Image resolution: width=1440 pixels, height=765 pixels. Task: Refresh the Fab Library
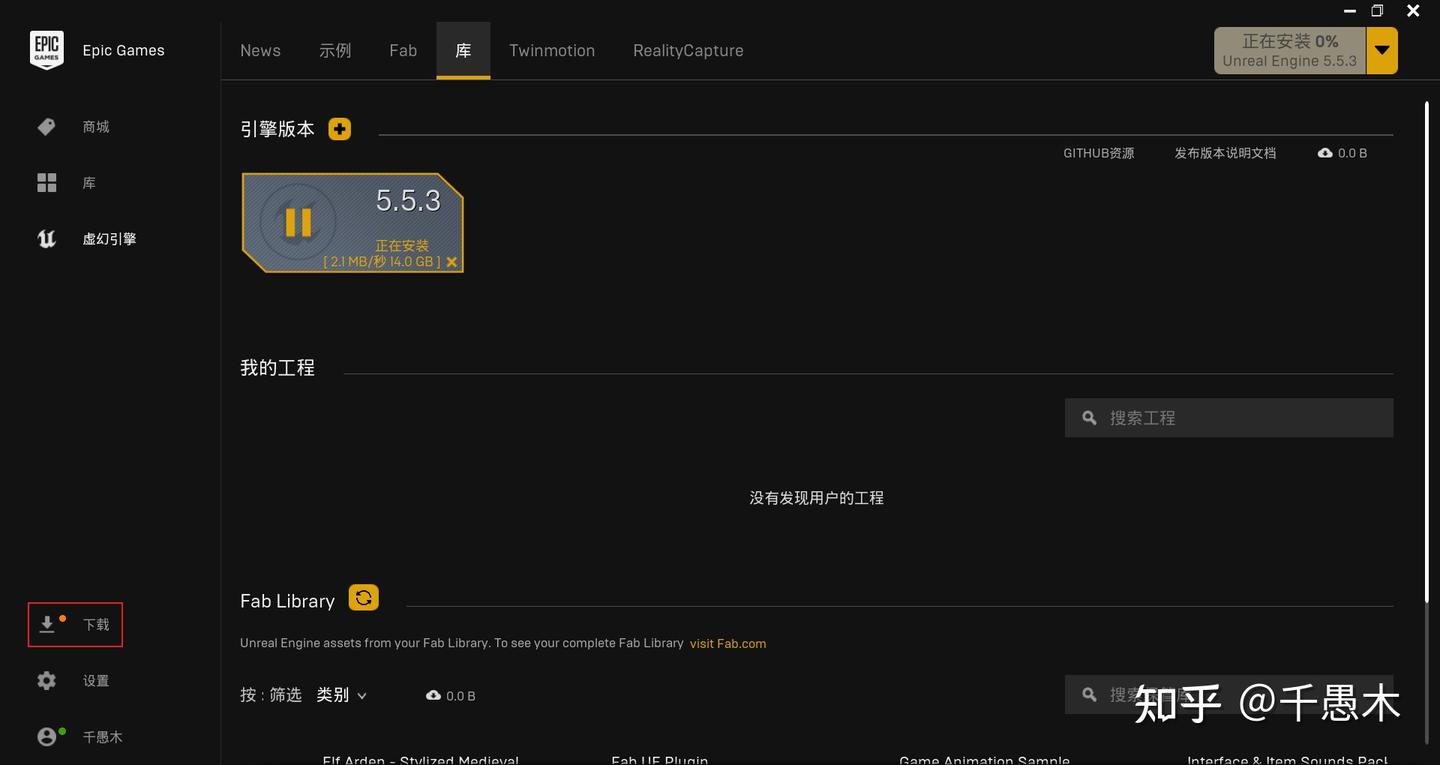coord(363,597)
